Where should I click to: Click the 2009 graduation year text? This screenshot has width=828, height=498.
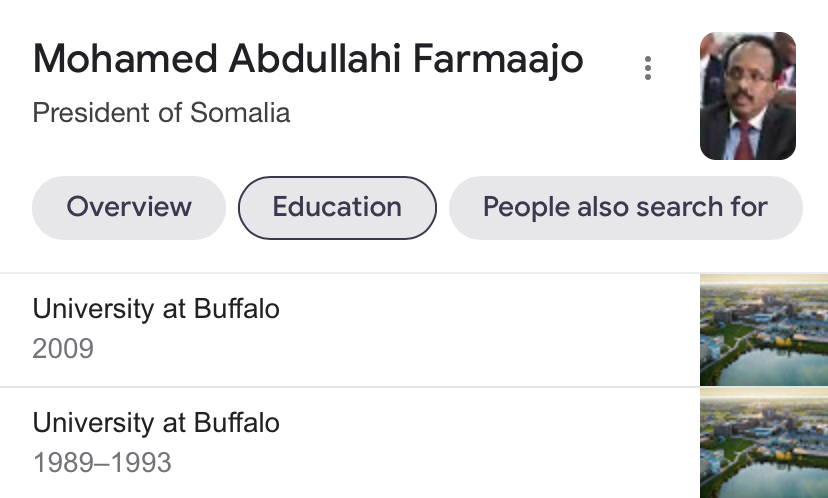point(63,349)
